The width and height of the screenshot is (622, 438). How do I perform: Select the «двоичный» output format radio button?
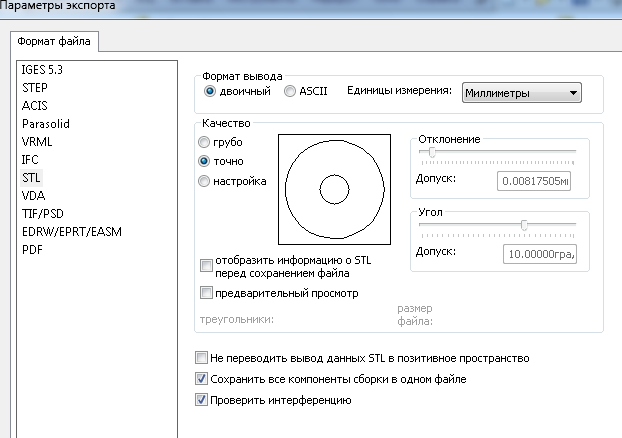pos(210,92)
